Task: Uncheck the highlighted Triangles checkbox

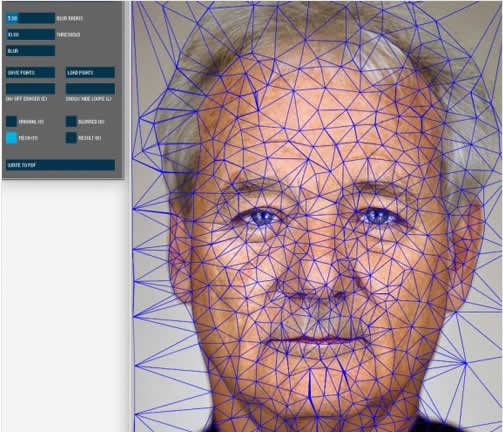Action: pyautogui.click(x=11, y=138)
